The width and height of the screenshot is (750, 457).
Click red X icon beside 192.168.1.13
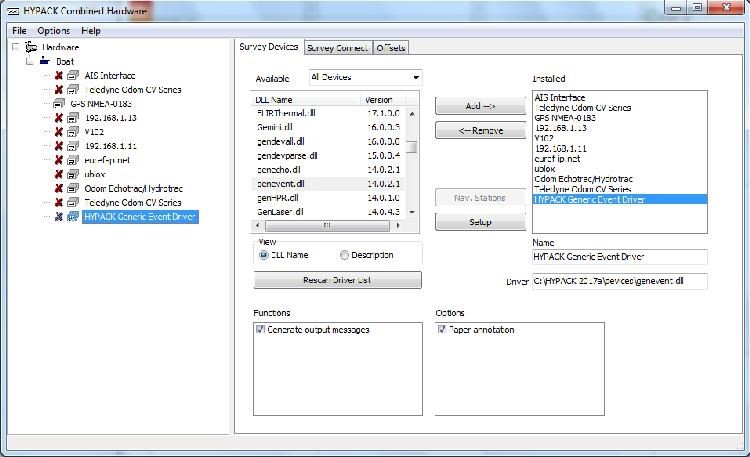coord(59,118)
